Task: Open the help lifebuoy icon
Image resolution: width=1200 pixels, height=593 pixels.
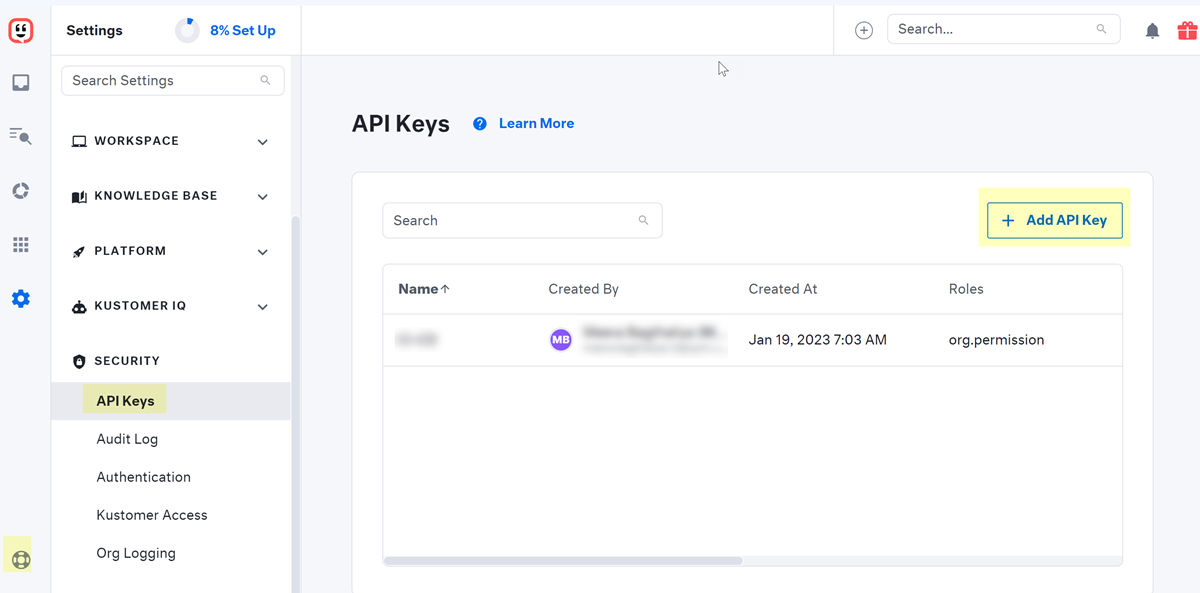Action: tap(21, 559)
